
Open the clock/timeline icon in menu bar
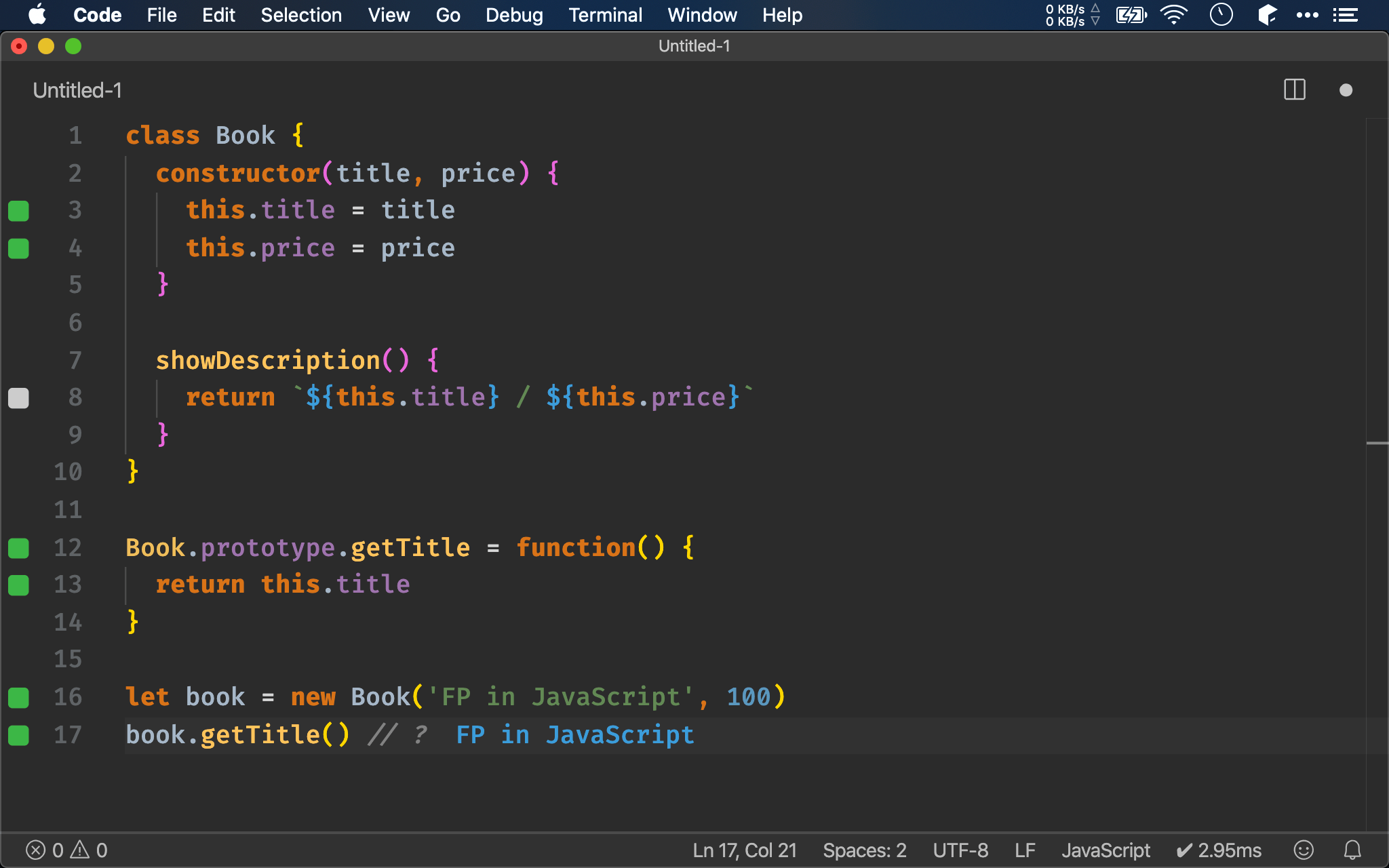click(x=1222, y=15)
